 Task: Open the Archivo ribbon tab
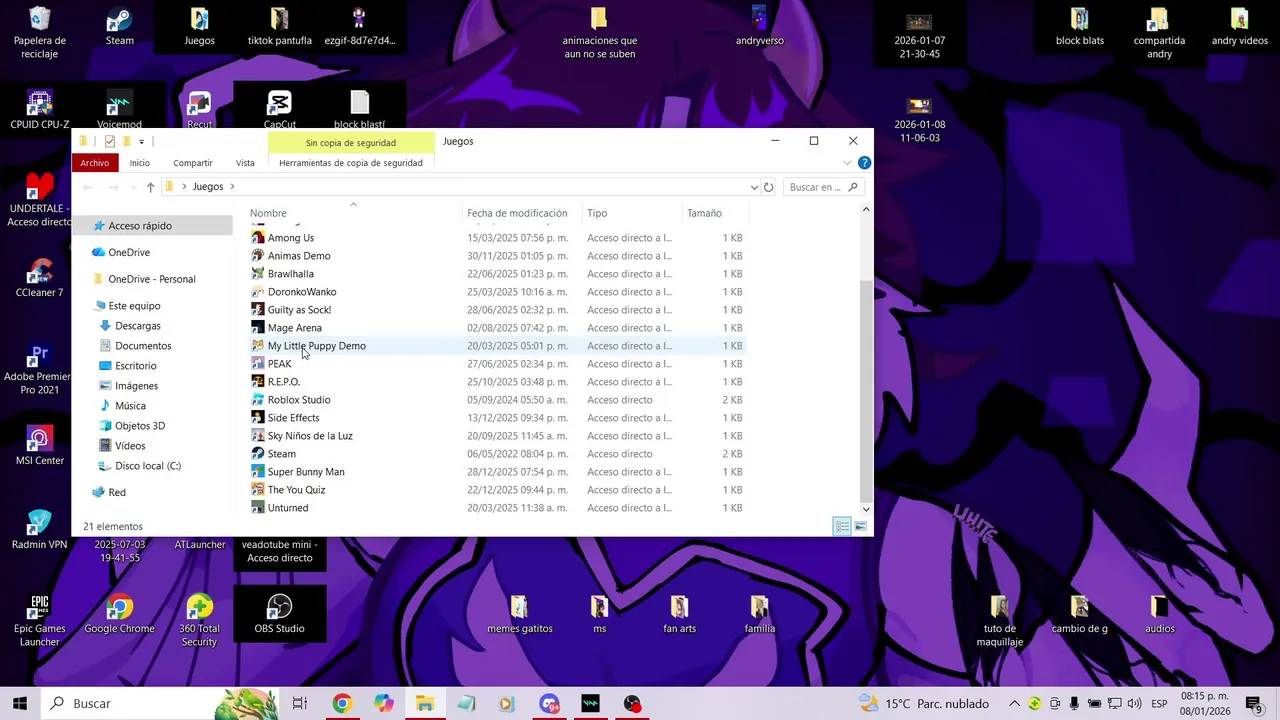click(95, 163)
